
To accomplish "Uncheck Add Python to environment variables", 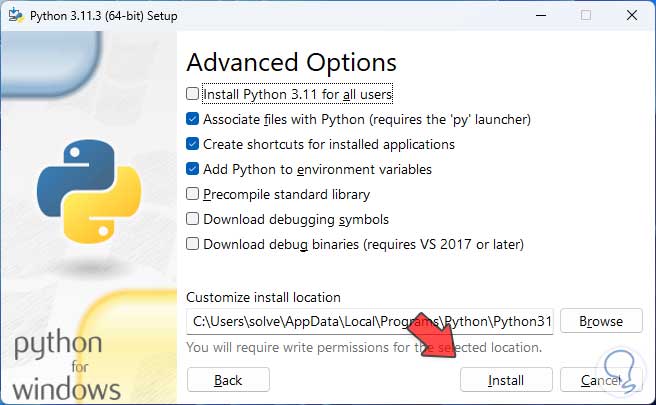I will (193, 169).
